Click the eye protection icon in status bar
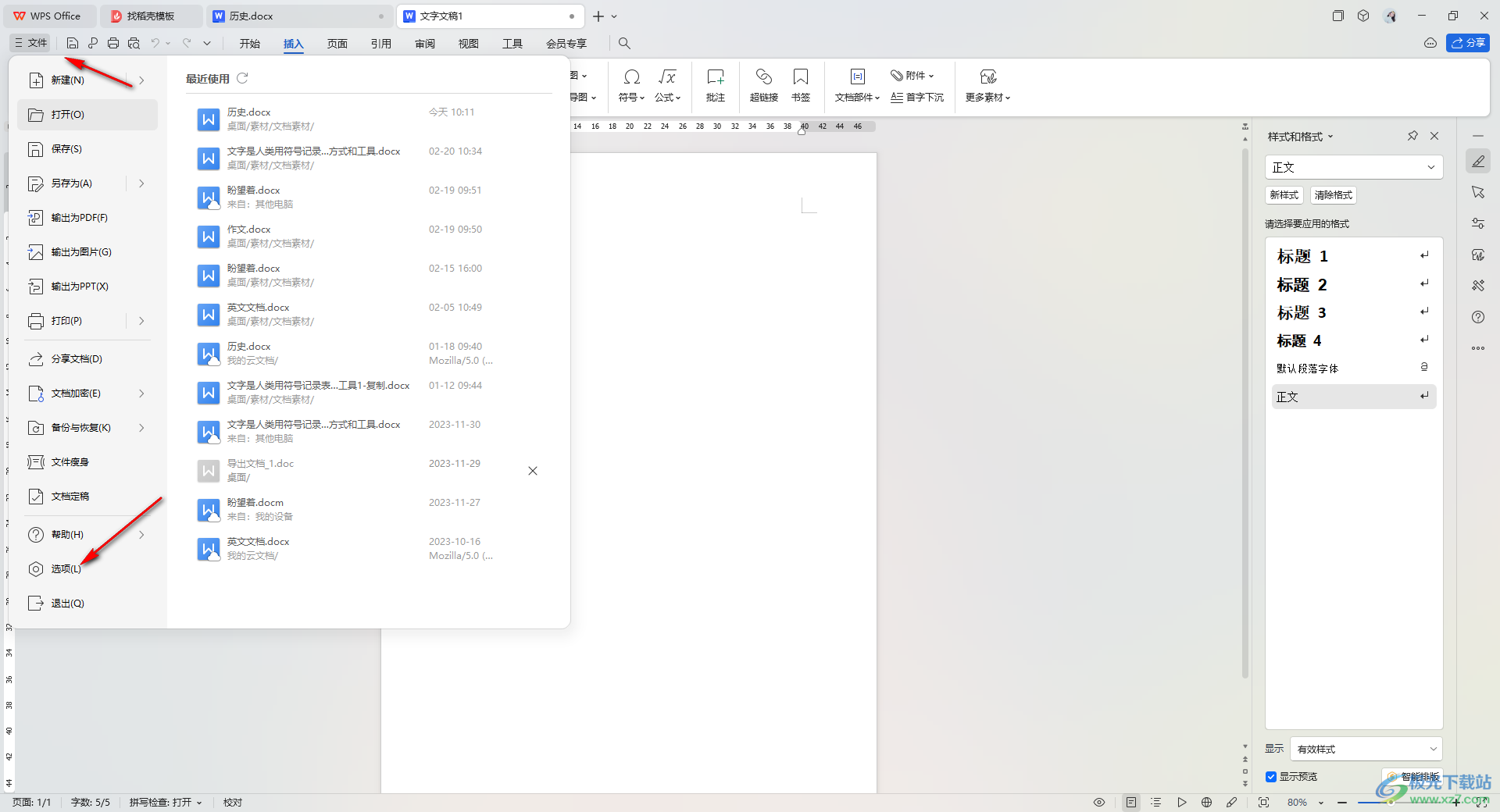Viewport: 1500px width, 812px height. [1099, 803]
